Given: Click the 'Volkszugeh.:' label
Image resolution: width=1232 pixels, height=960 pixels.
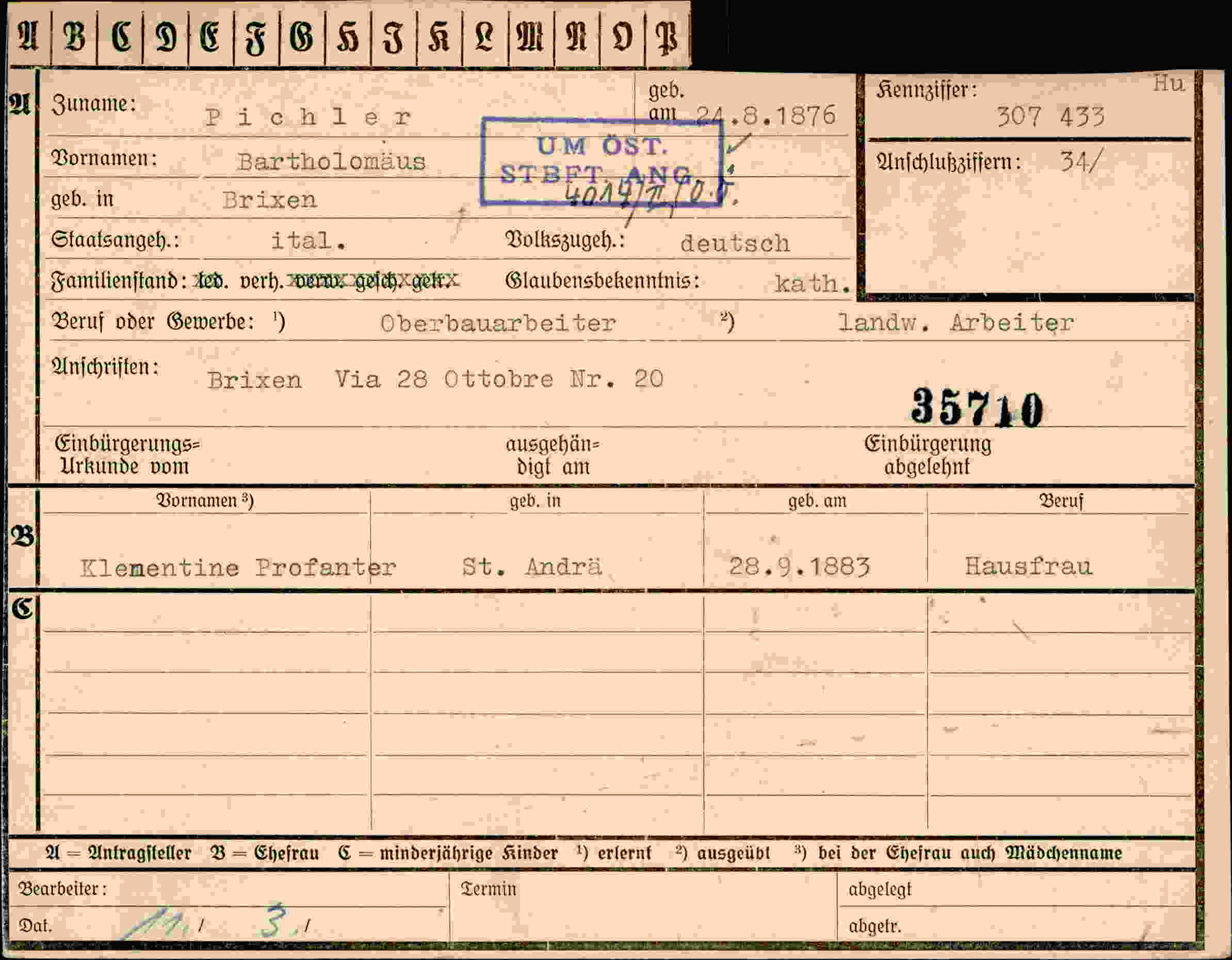Looking at the screenshot, I should pos(565,241).
